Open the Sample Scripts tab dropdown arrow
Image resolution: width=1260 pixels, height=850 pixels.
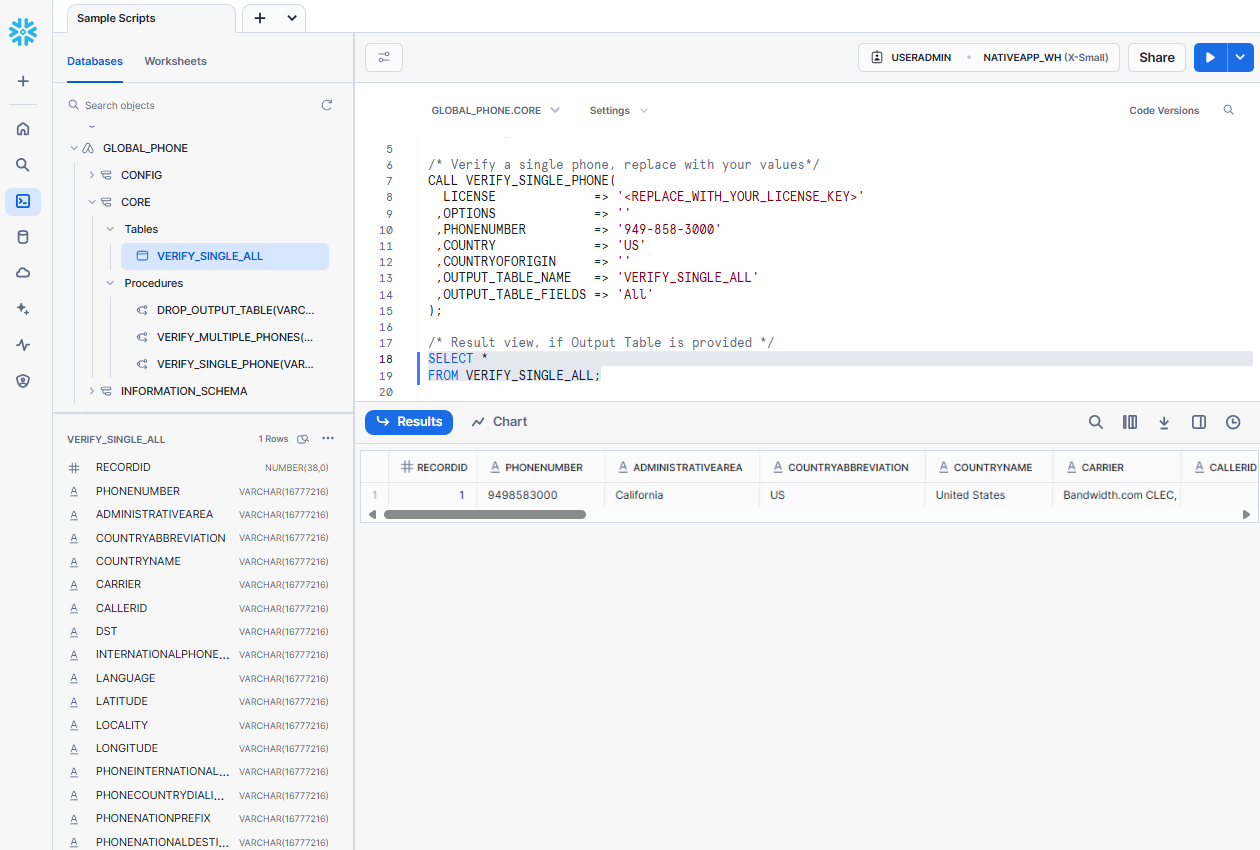[292, 18]
